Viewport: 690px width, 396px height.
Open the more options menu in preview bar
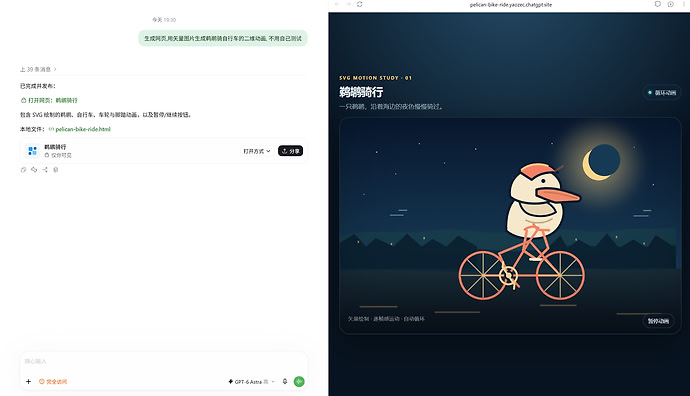coord(683,4)
